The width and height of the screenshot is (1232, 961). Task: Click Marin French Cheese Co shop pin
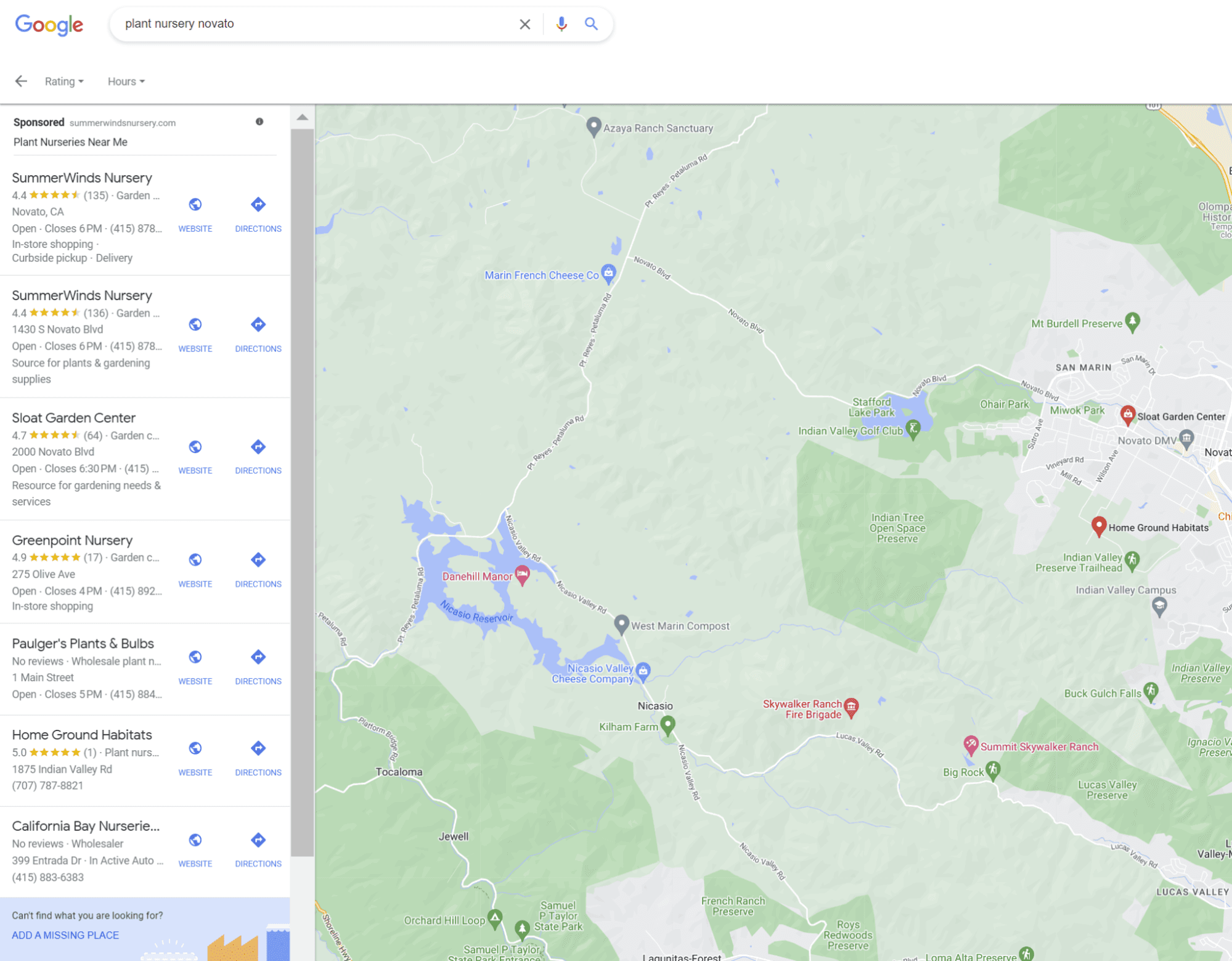point(608,272)
